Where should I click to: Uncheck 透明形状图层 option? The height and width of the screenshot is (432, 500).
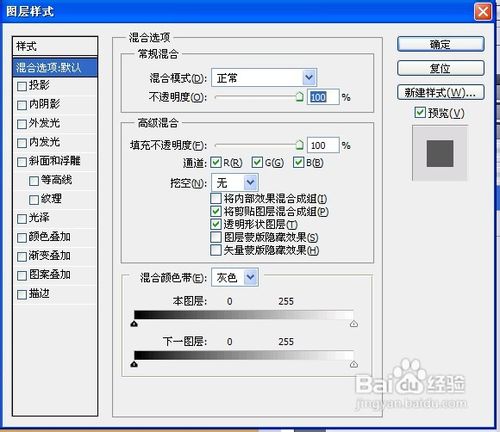point(216,224)
